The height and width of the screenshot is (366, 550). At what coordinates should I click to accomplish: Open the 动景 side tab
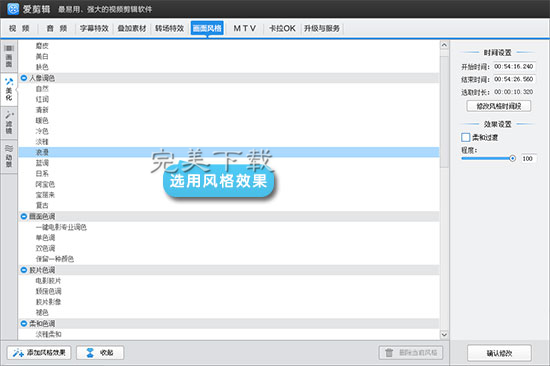(x=9, y=157)
